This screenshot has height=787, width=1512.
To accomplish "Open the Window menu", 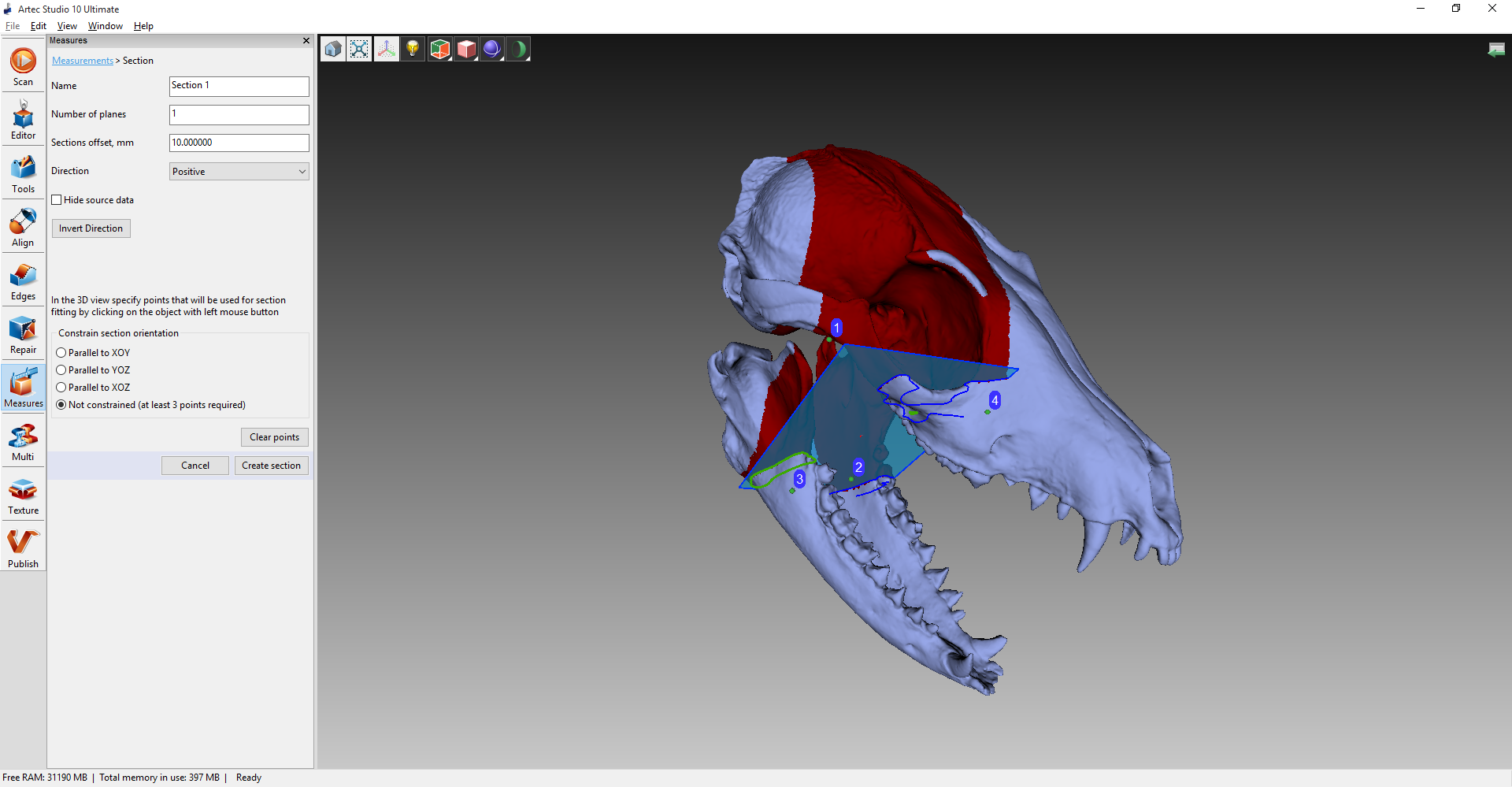I will pos(105,26).
